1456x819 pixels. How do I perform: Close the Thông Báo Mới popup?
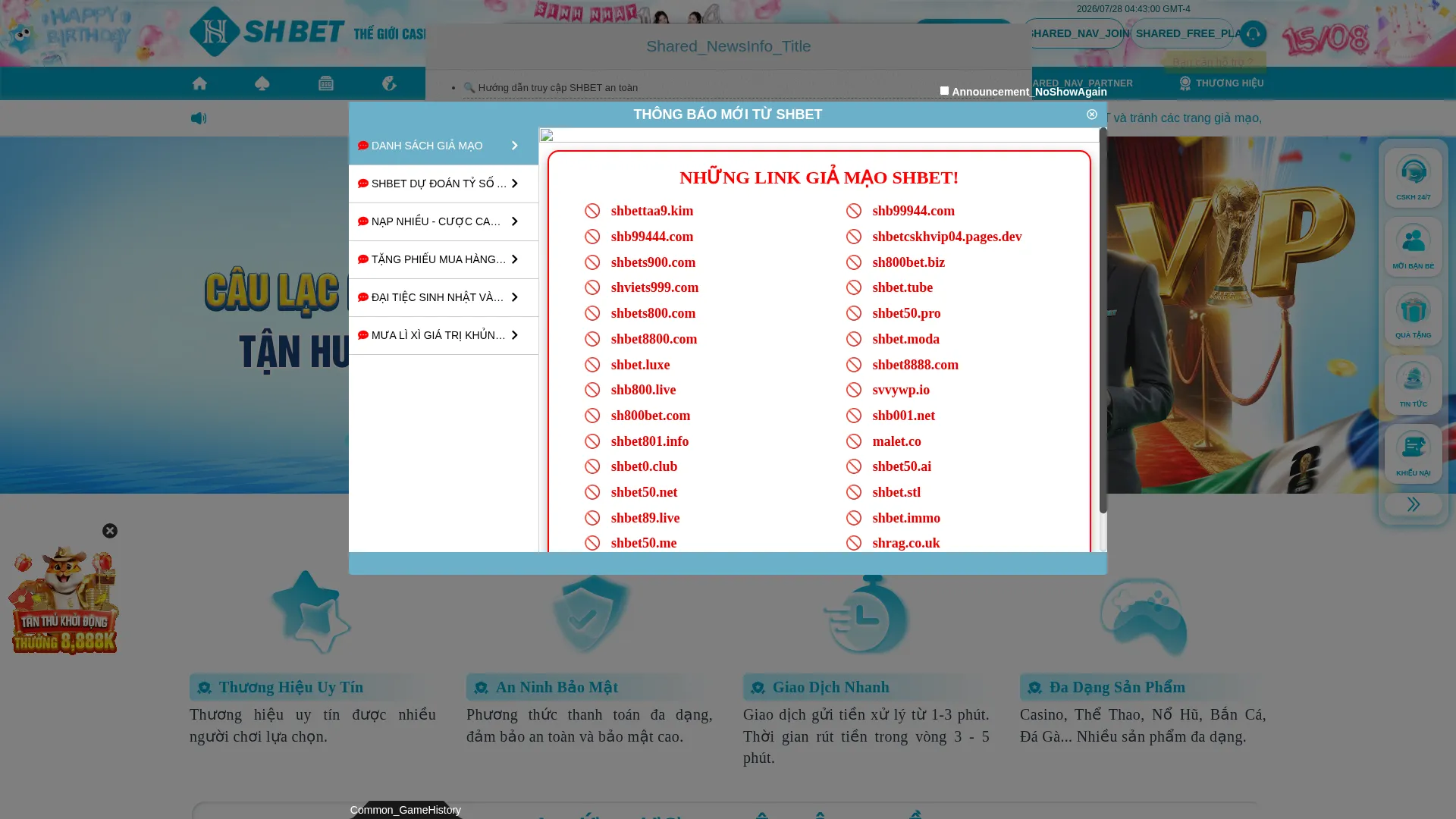click(1092, 115)
